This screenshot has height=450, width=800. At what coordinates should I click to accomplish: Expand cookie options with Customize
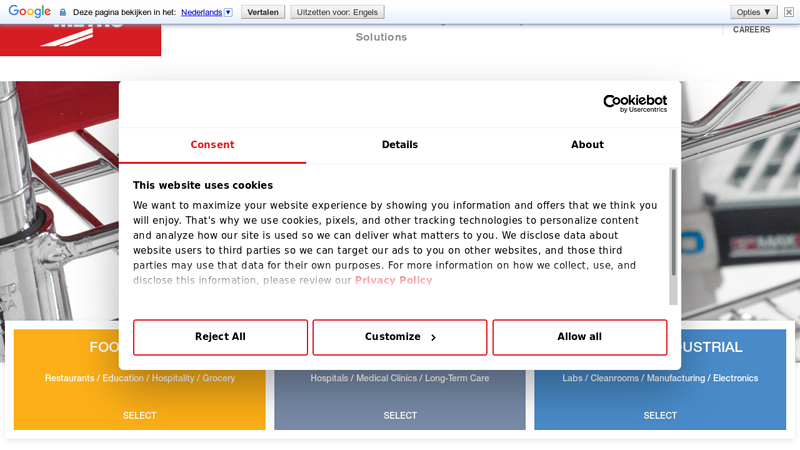coord(400,337)
